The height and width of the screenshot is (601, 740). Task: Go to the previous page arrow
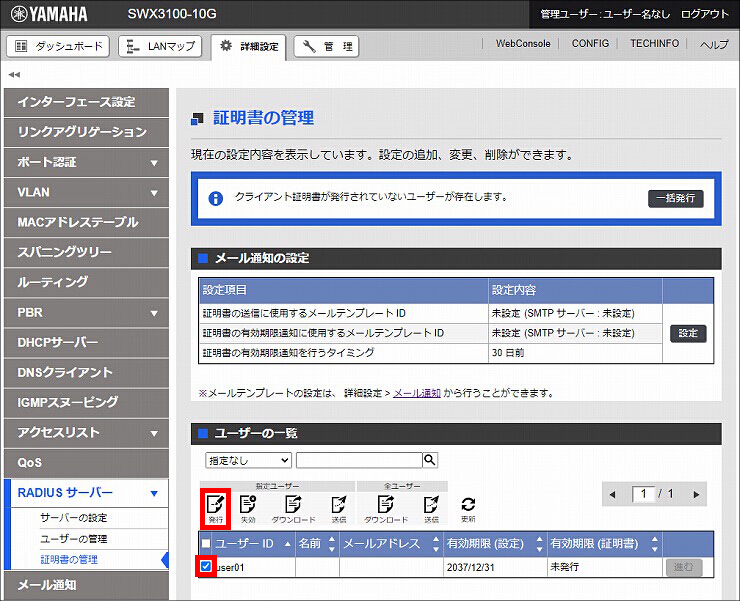tap(613, 494)
